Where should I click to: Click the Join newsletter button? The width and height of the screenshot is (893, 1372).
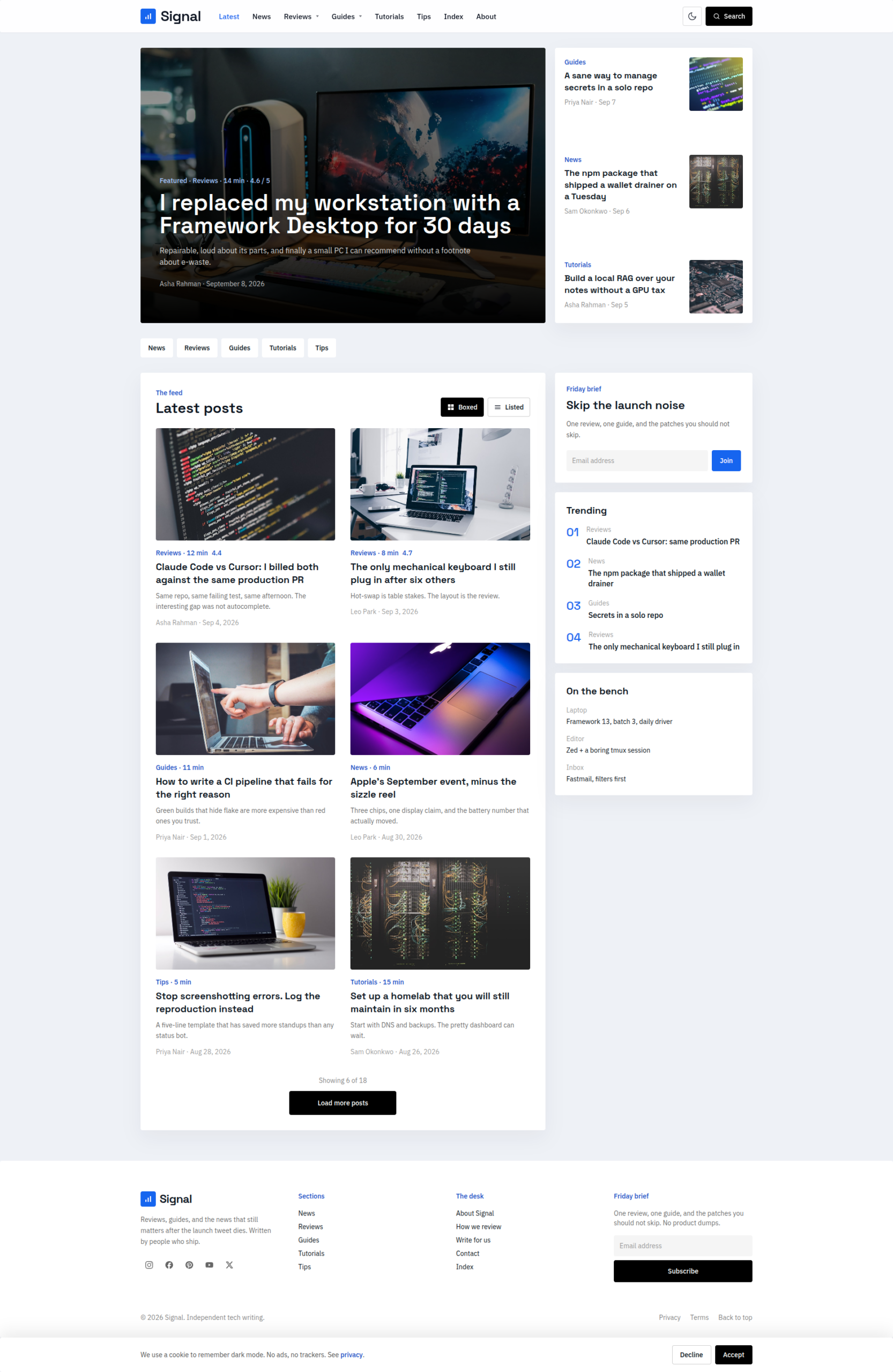[726, 460]
